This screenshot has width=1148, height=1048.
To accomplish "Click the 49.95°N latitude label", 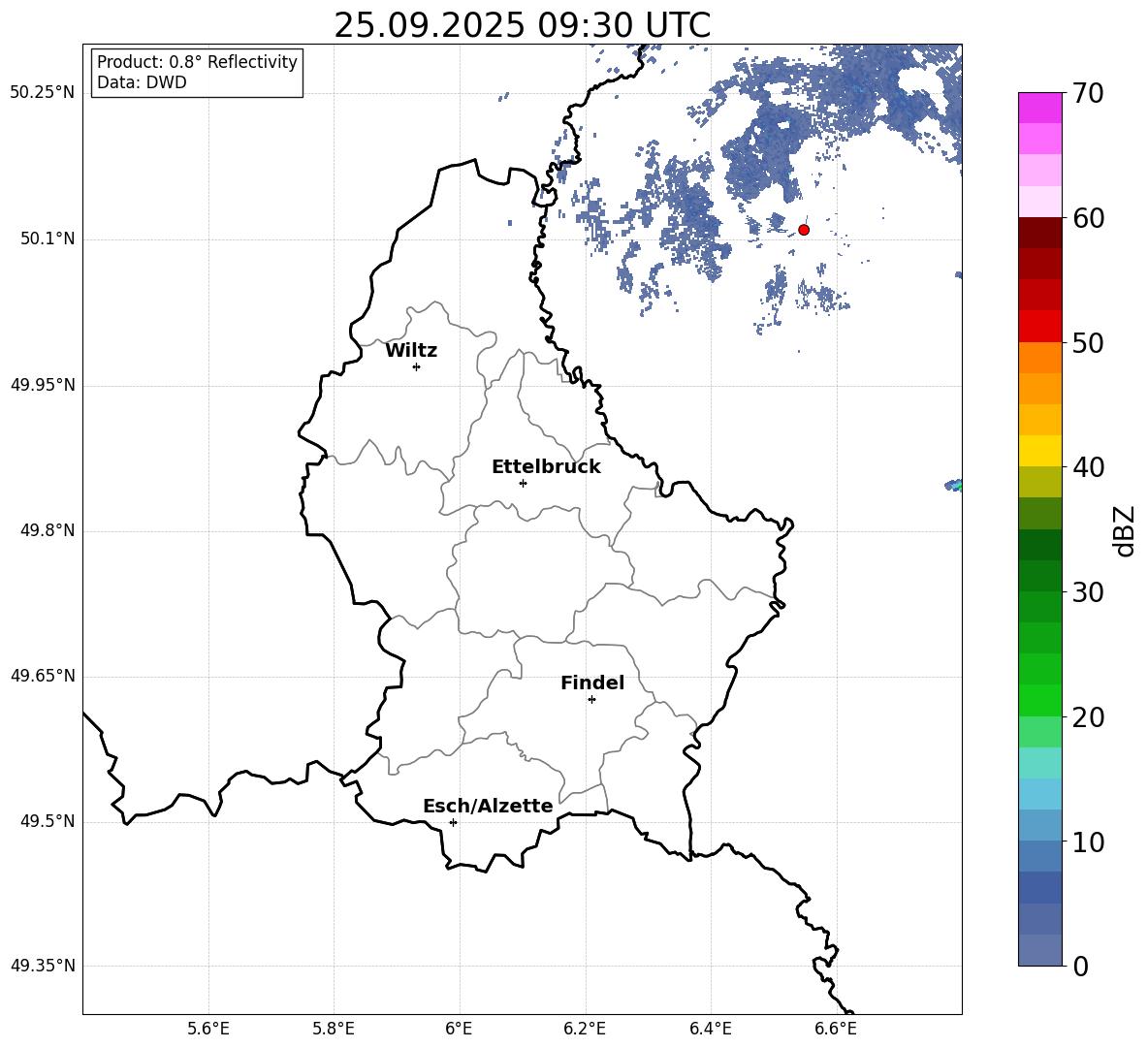I will coord(43,385).
